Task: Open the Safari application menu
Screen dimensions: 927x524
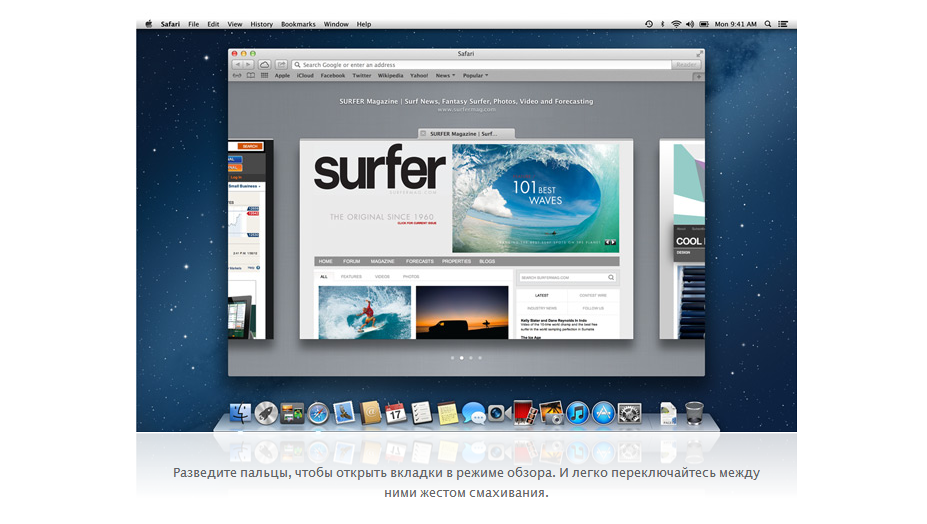Action: 170,24
